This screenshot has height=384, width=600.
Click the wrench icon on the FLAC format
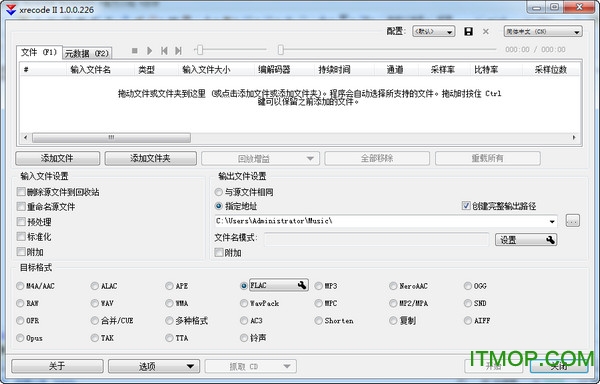point(302,285)
